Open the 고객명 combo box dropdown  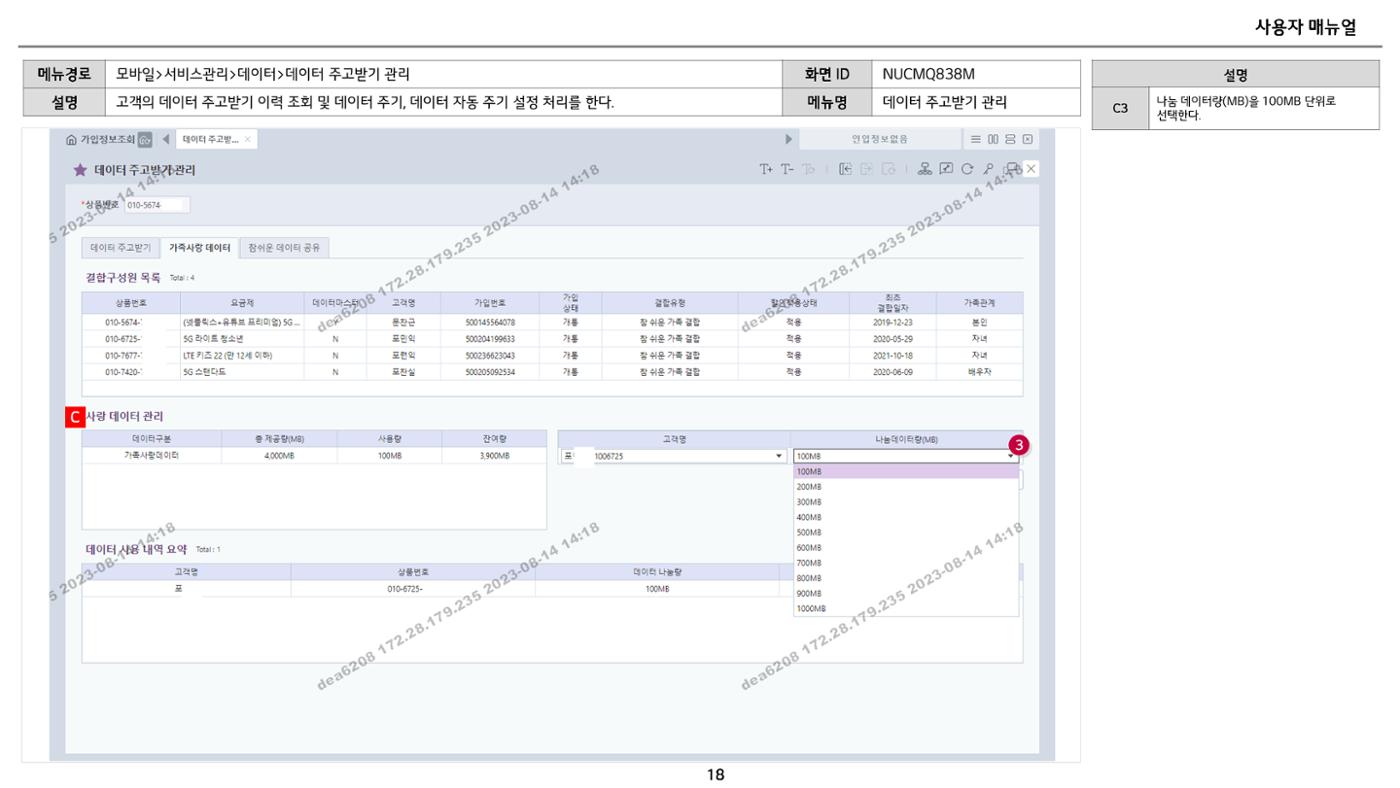(x=780, y=456)
